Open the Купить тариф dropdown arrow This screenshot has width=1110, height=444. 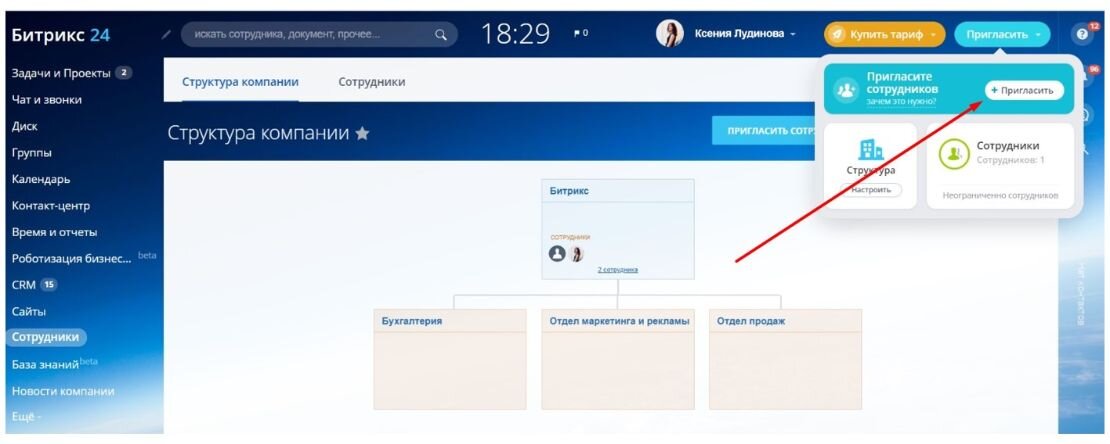click(934, 34)
